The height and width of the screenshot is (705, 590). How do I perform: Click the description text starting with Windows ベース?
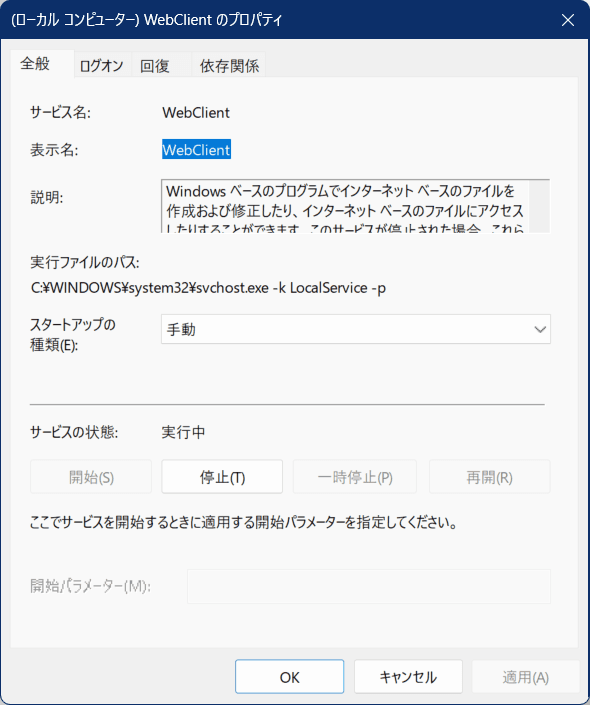pyautogui.click(x=345, y=210)
